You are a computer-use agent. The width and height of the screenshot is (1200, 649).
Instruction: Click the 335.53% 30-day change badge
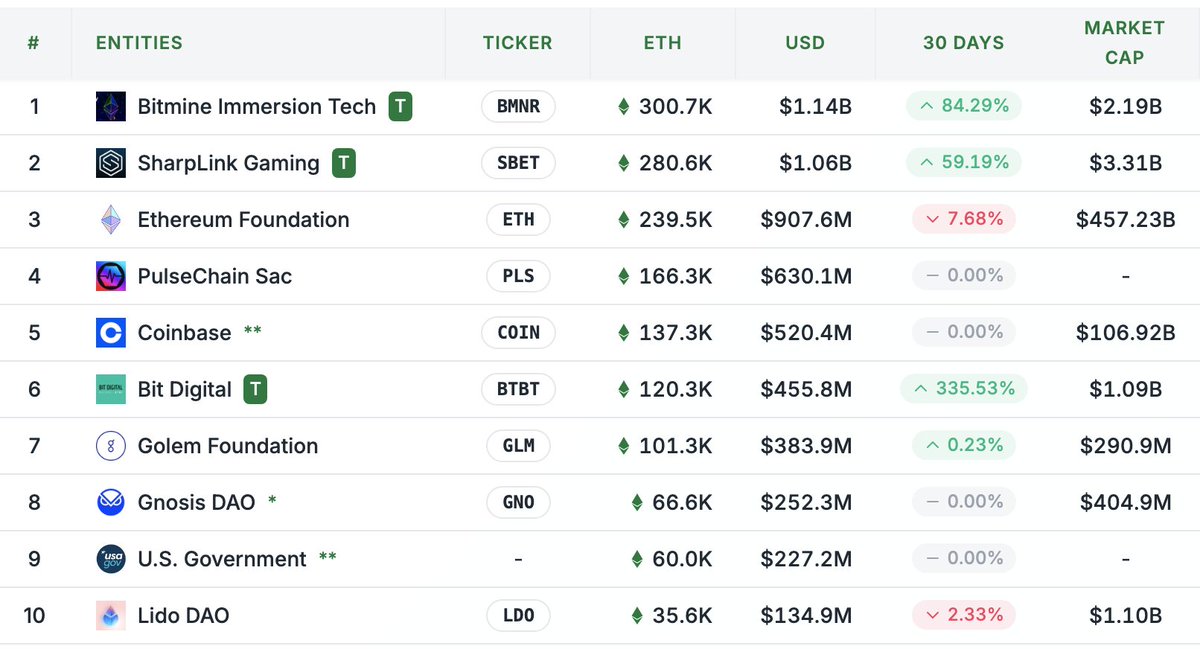pos(964,388)
